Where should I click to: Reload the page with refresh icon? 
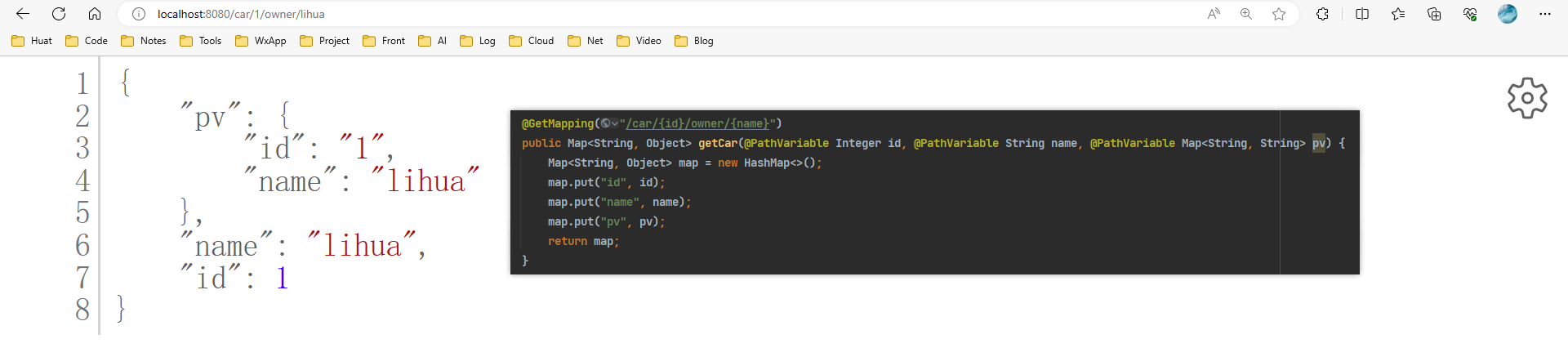click(x=59, y=14)
